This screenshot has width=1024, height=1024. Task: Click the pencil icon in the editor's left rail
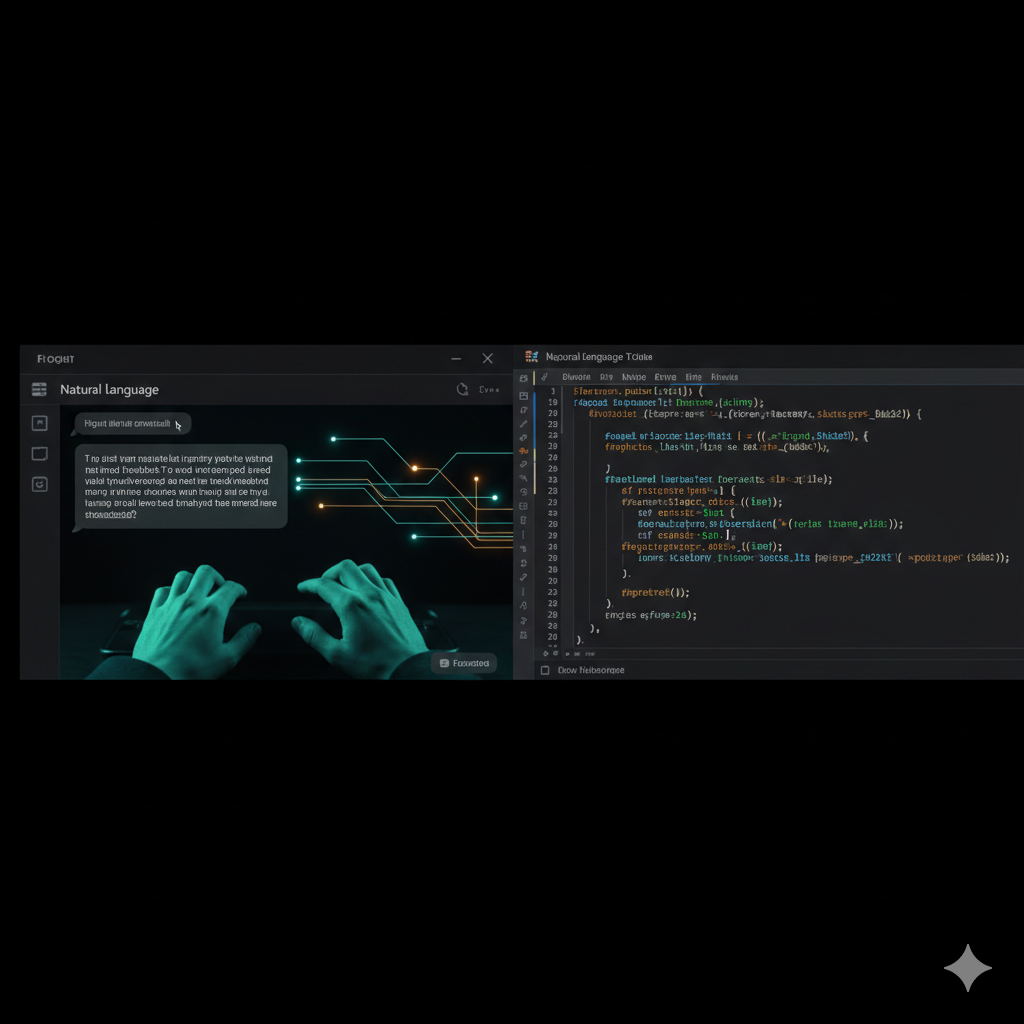click(523, 422)
